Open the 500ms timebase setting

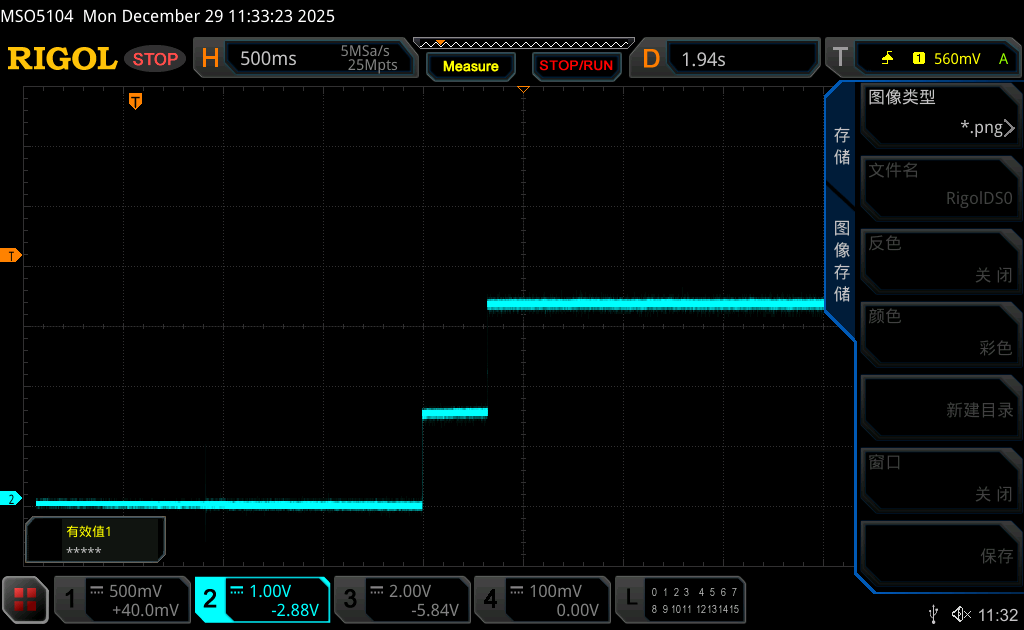(268, 59)
